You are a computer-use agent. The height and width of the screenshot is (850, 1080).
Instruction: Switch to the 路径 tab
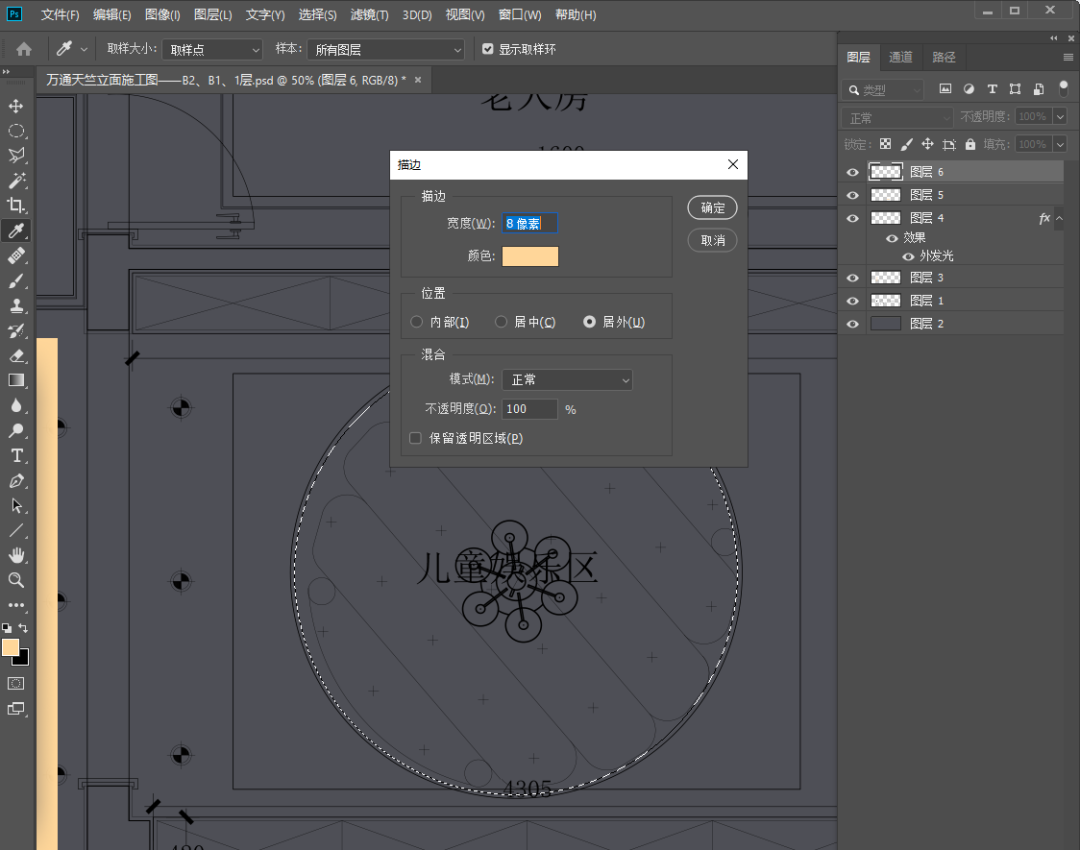944,57
